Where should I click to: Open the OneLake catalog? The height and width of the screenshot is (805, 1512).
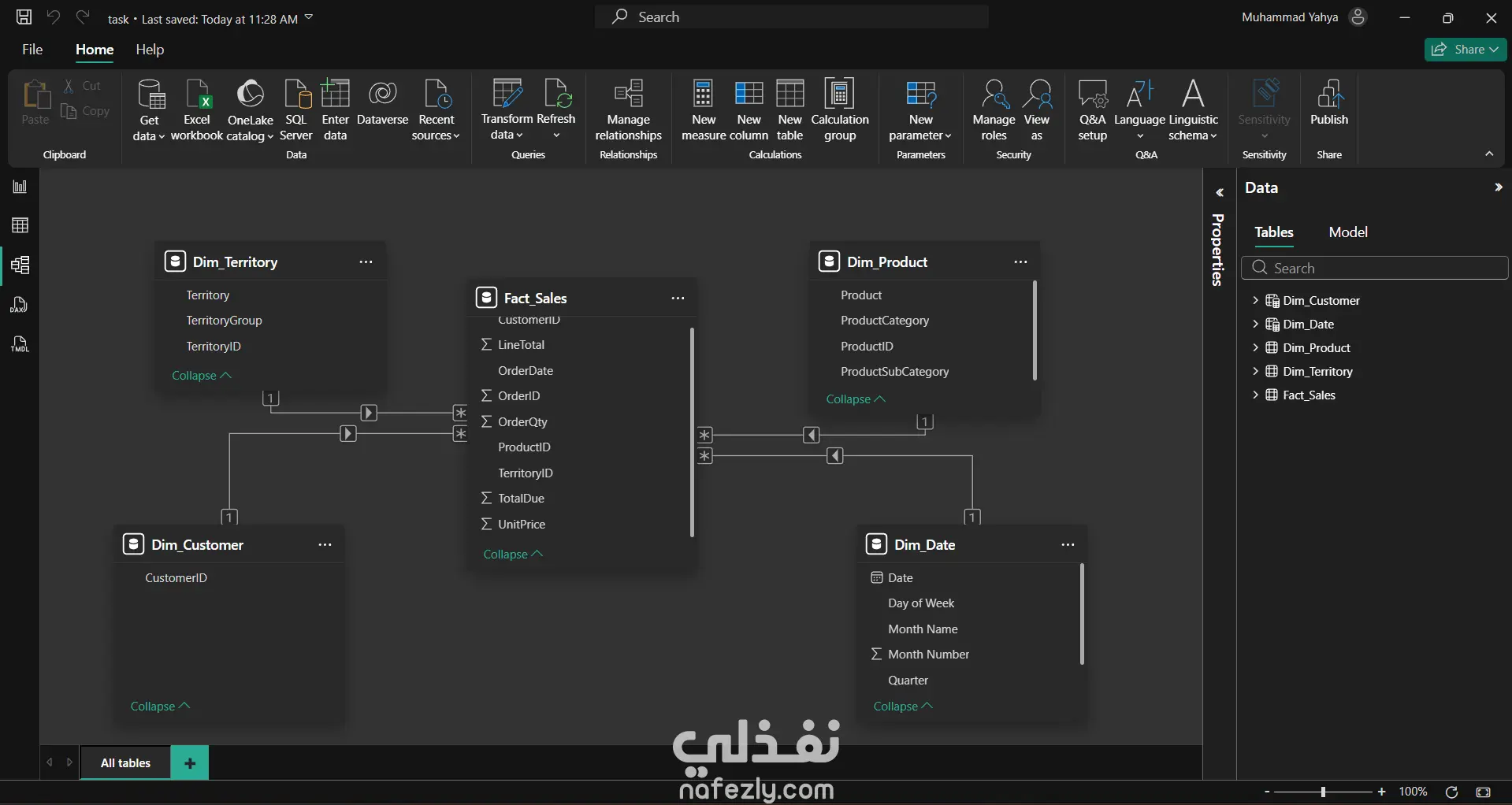tap(250, 110)
